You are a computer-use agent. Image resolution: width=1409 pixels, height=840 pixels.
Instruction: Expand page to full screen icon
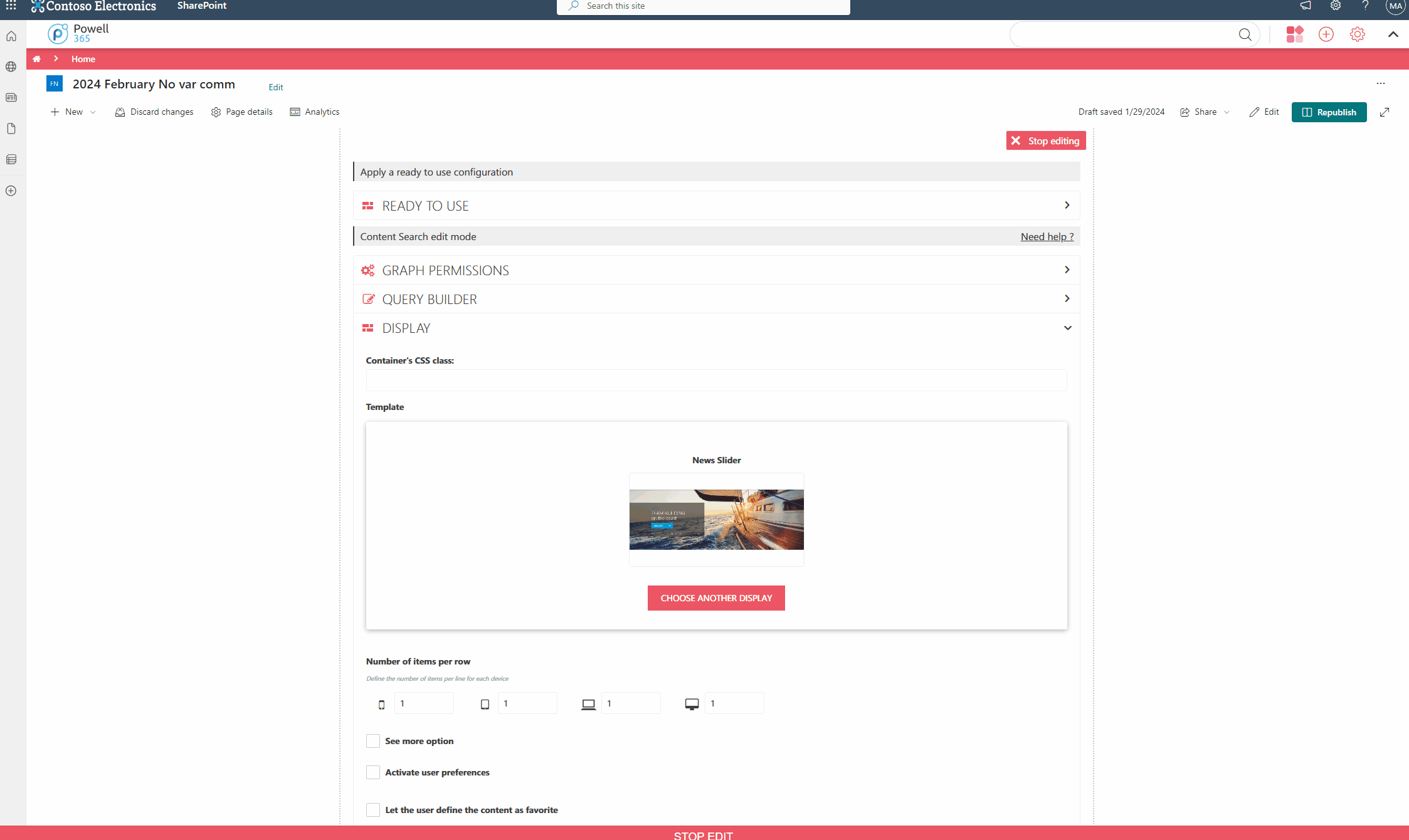[1385, 112]
